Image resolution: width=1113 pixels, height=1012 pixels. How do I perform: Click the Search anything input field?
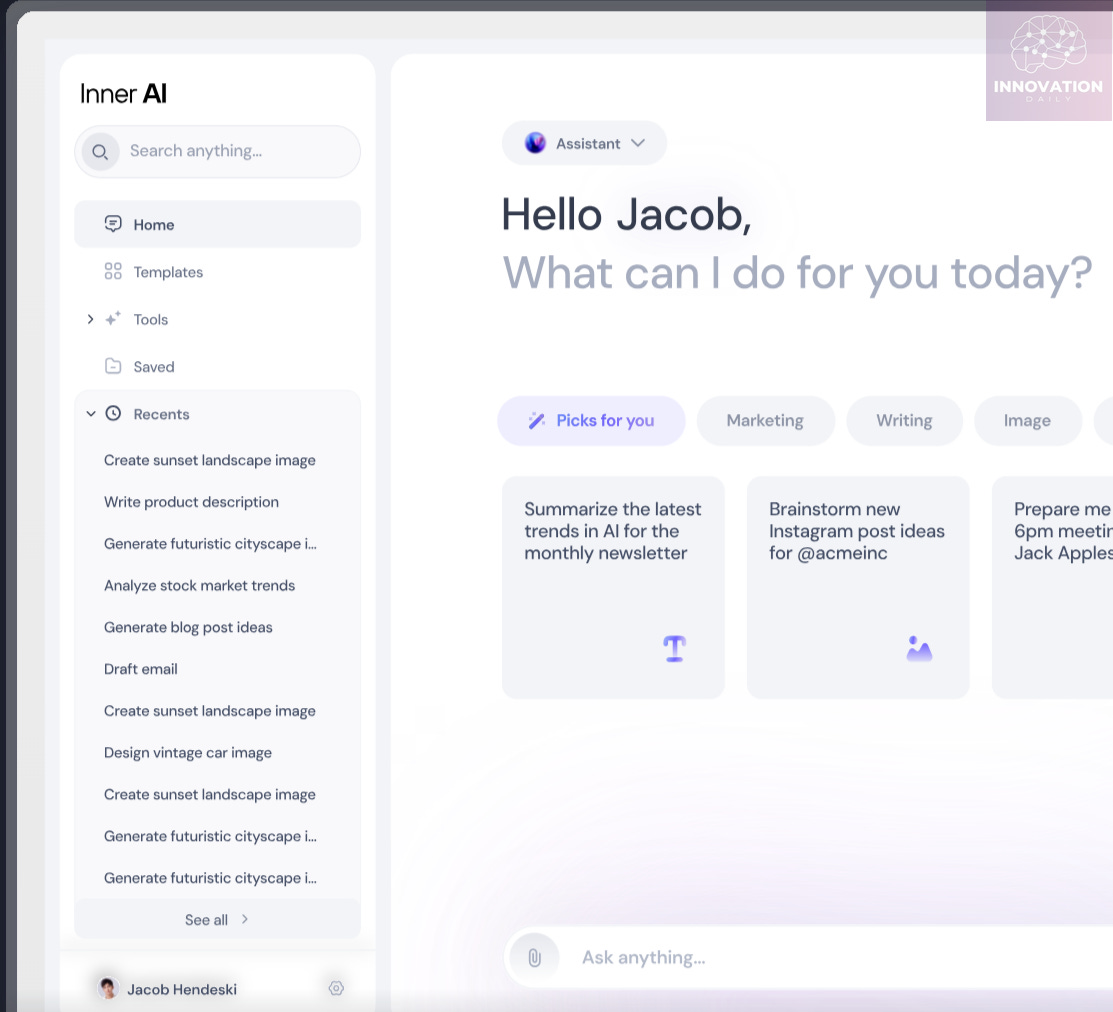pyautogui.click(x=217, y=151)
